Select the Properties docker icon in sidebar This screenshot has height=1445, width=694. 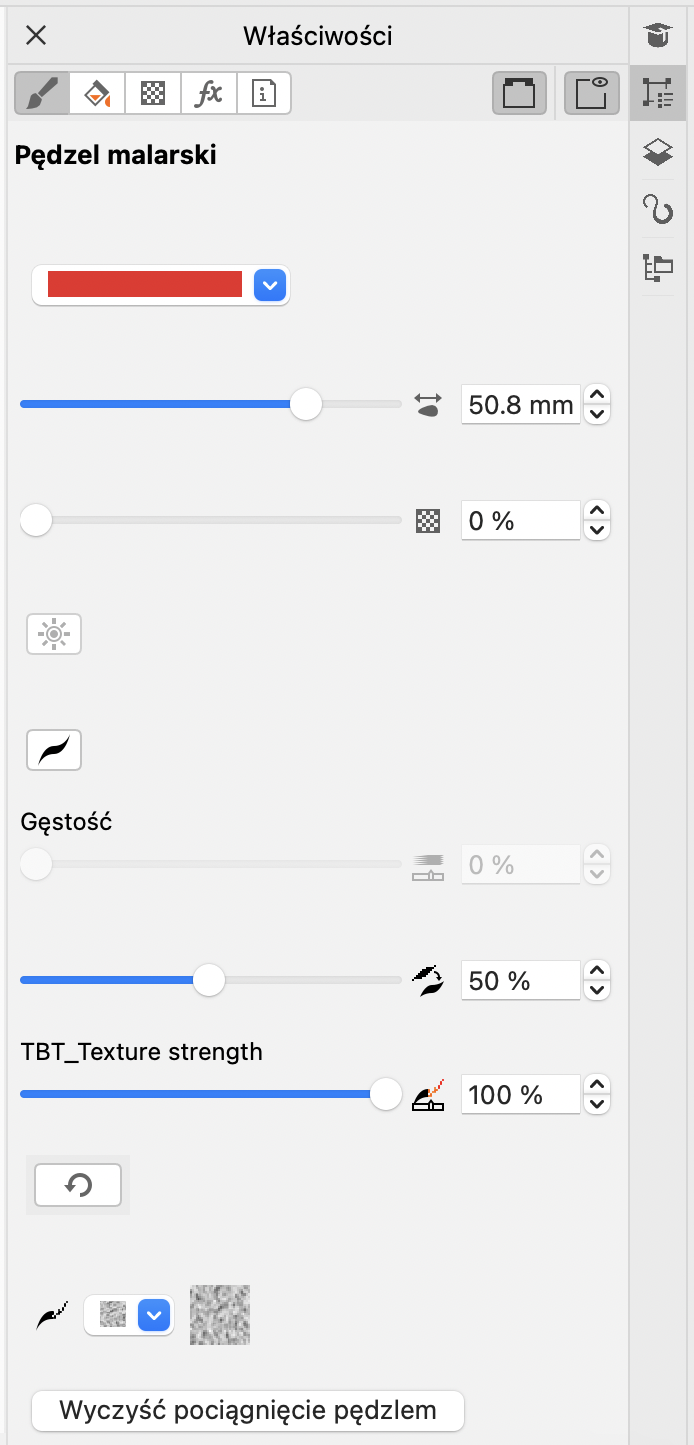(657, 94)
